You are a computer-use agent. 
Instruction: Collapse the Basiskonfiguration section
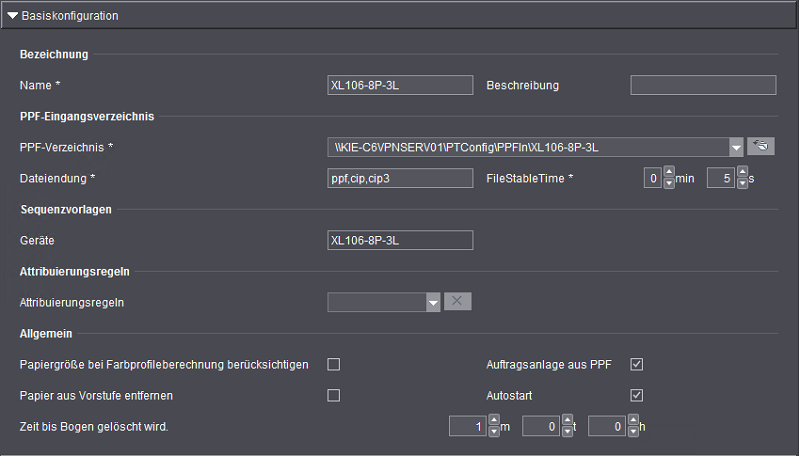(13, 16)
